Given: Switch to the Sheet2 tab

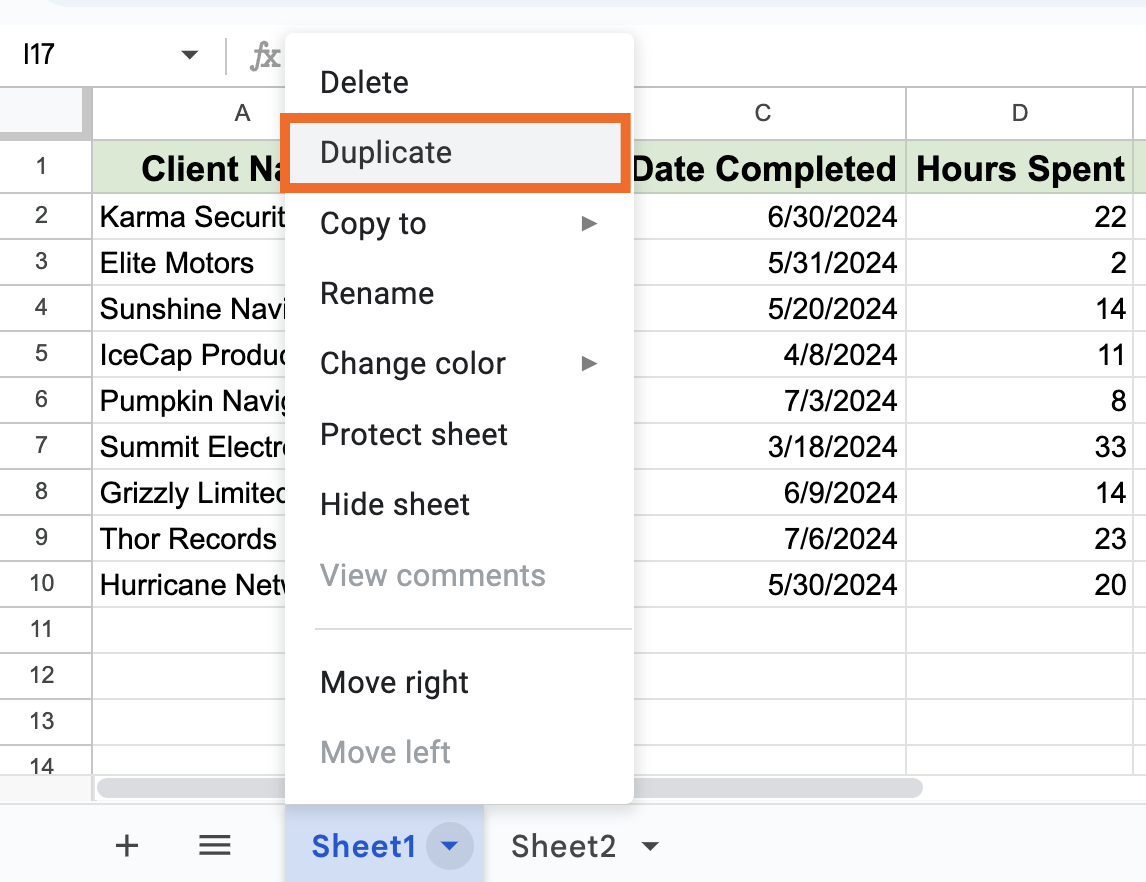Looking at the screenshot, I should click(x=563, y=846).
